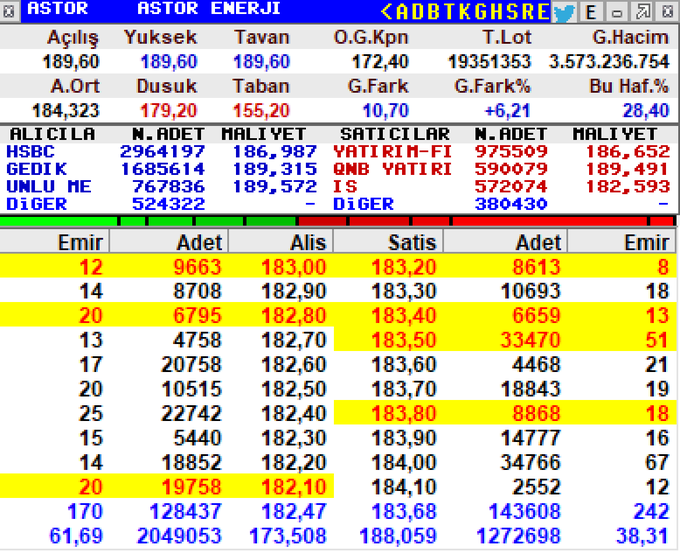
Task: Click the sell-side percentage 38,31
Action: click(642, 536)
